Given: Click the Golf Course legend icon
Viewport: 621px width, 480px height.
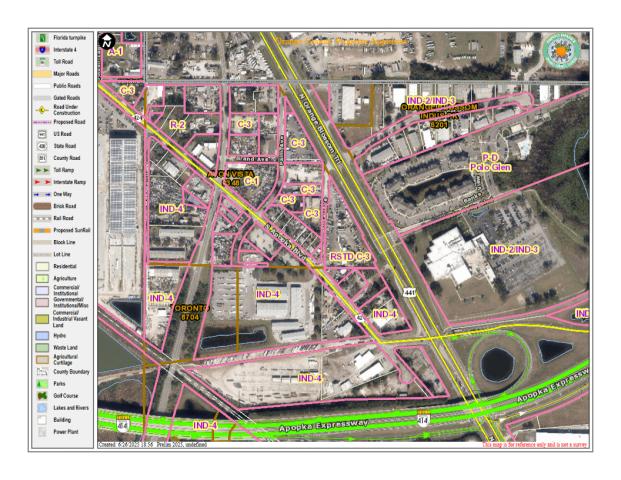Looking at the screenshot, I should 42,396.
